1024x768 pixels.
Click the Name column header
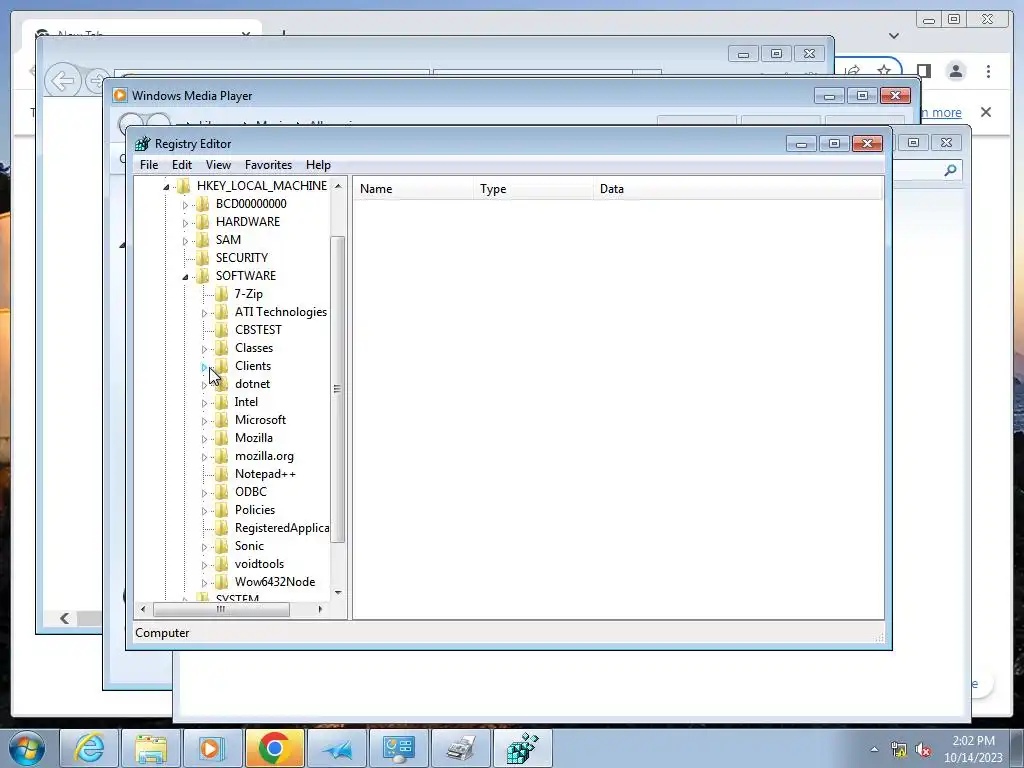click(413, 189)
